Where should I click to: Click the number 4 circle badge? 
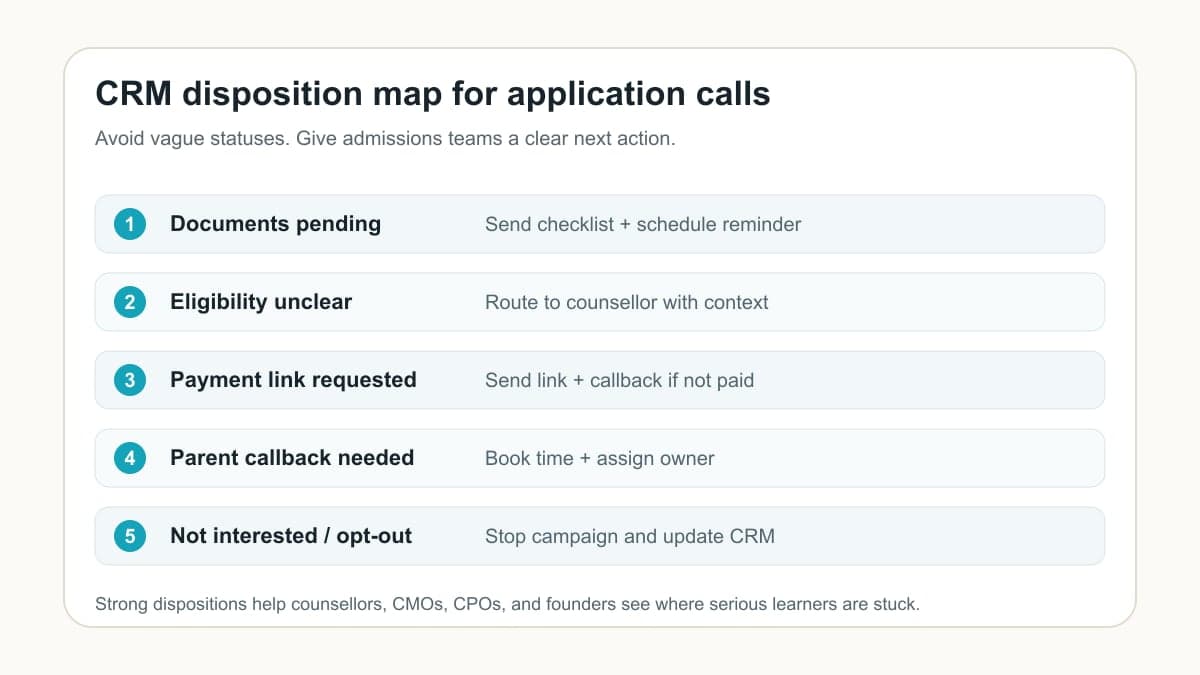(129, 458)
